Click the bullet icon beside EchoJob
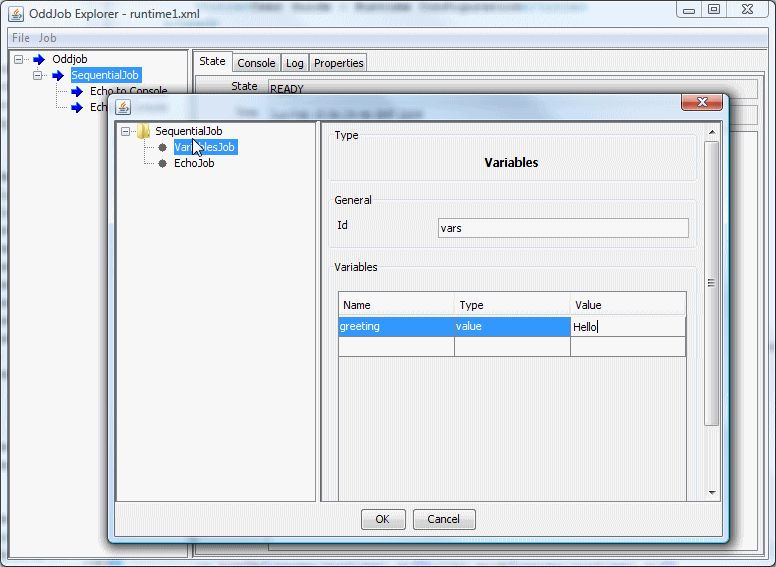This screenshot has height=567, width=776. pyautogui.click(x=162, y=163)
